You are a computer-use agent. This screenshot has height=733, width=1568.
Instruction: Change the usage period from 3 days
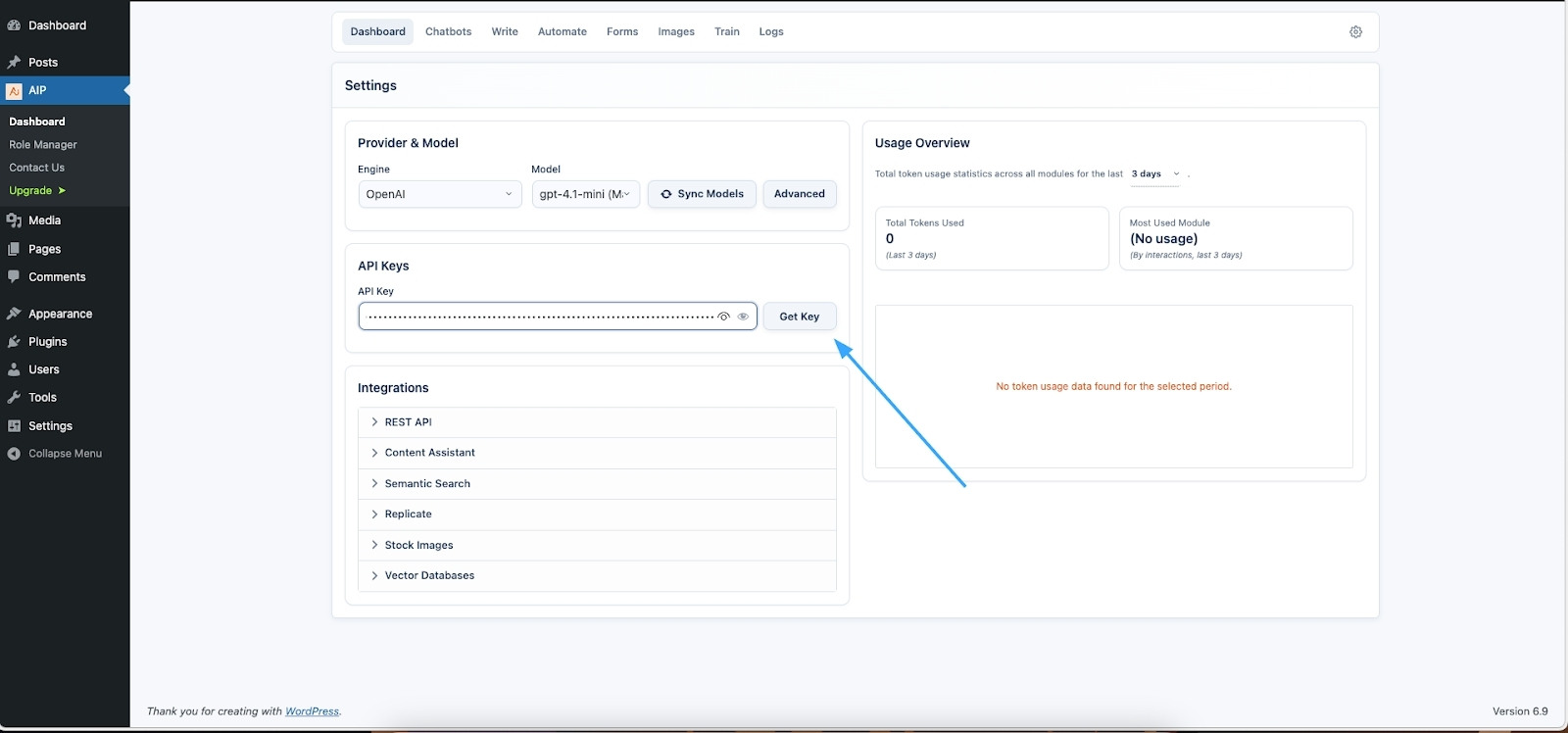pyautogui.click(x=1155, y=174)
